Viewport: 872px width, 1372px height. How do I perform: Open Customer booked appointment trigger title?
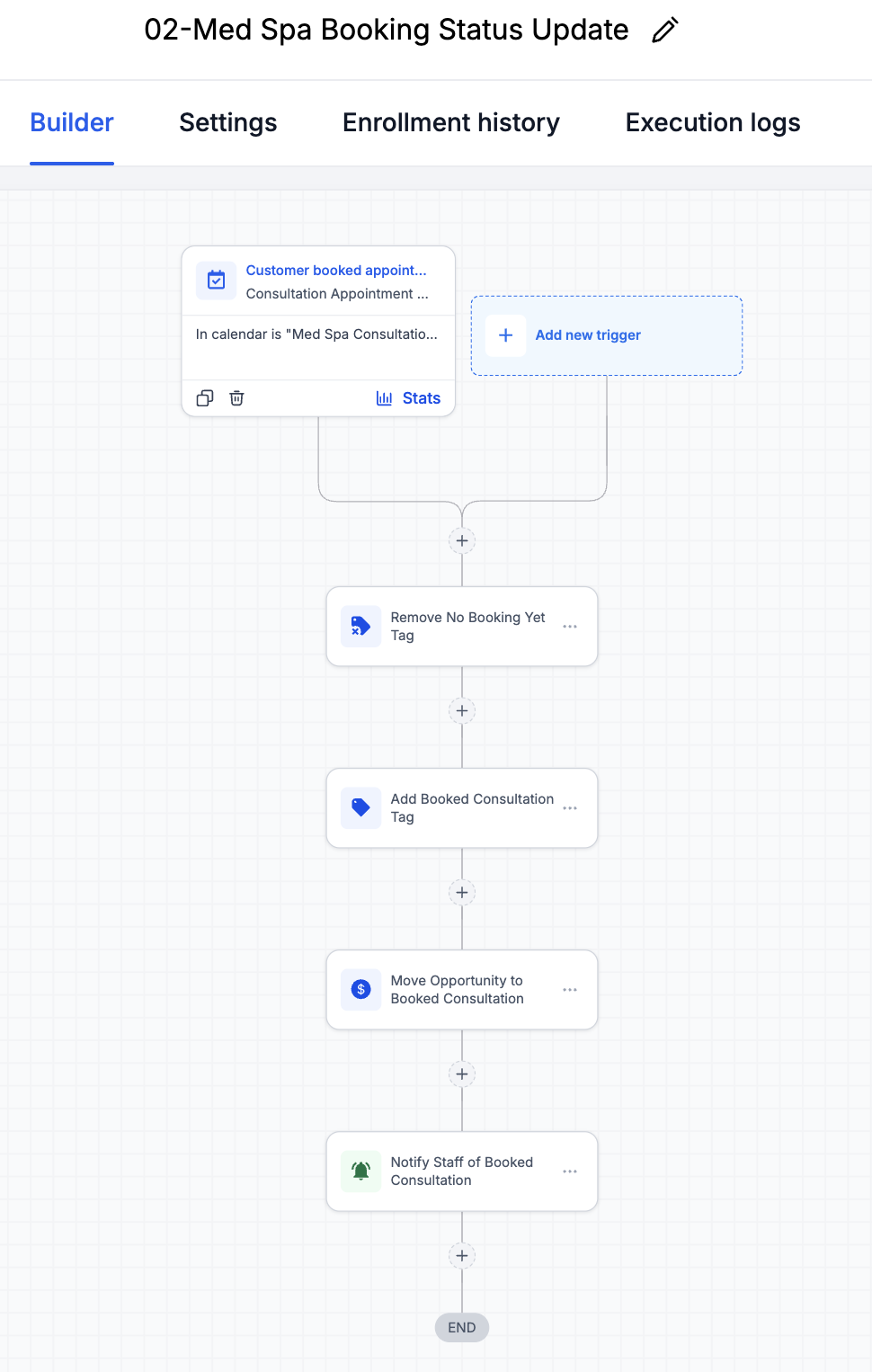click(336, 270)
